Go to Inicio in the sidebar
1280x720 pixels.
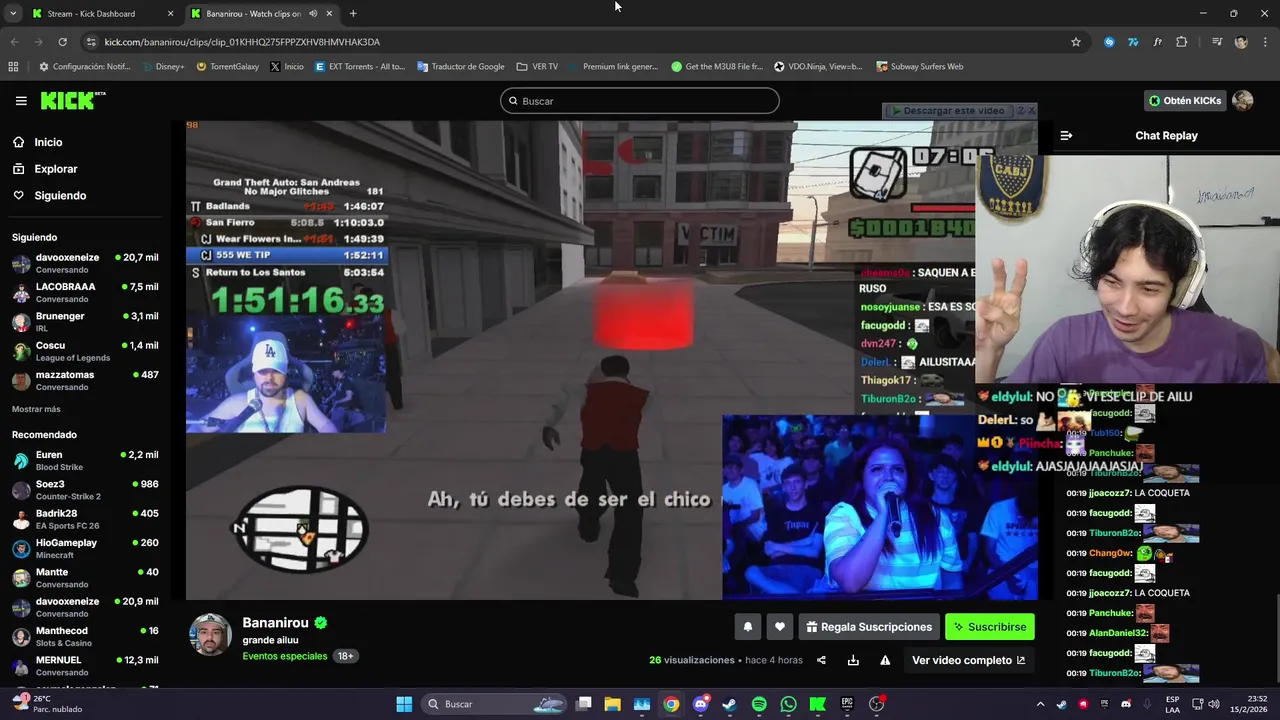coord(48,142)
